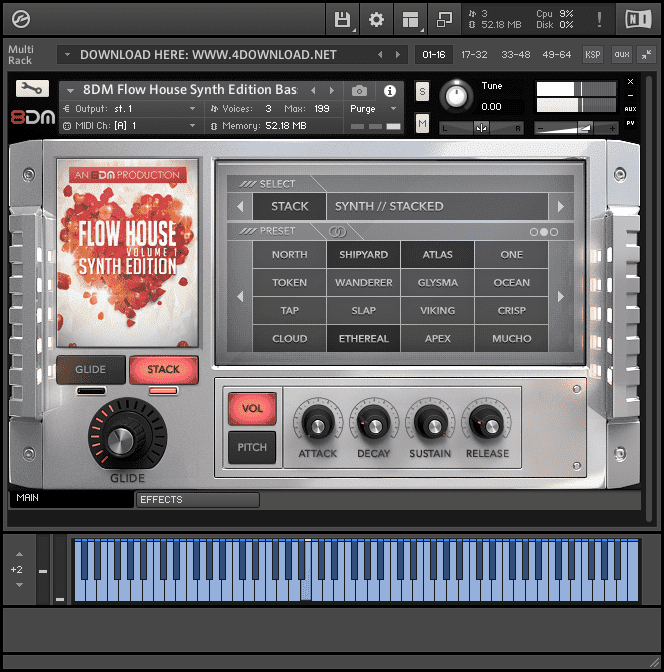Image resolution: width=664 pixels, height=672 pixels.
Task: Open the Output st. 1 dropdown
Action: (x=192, y=109)
